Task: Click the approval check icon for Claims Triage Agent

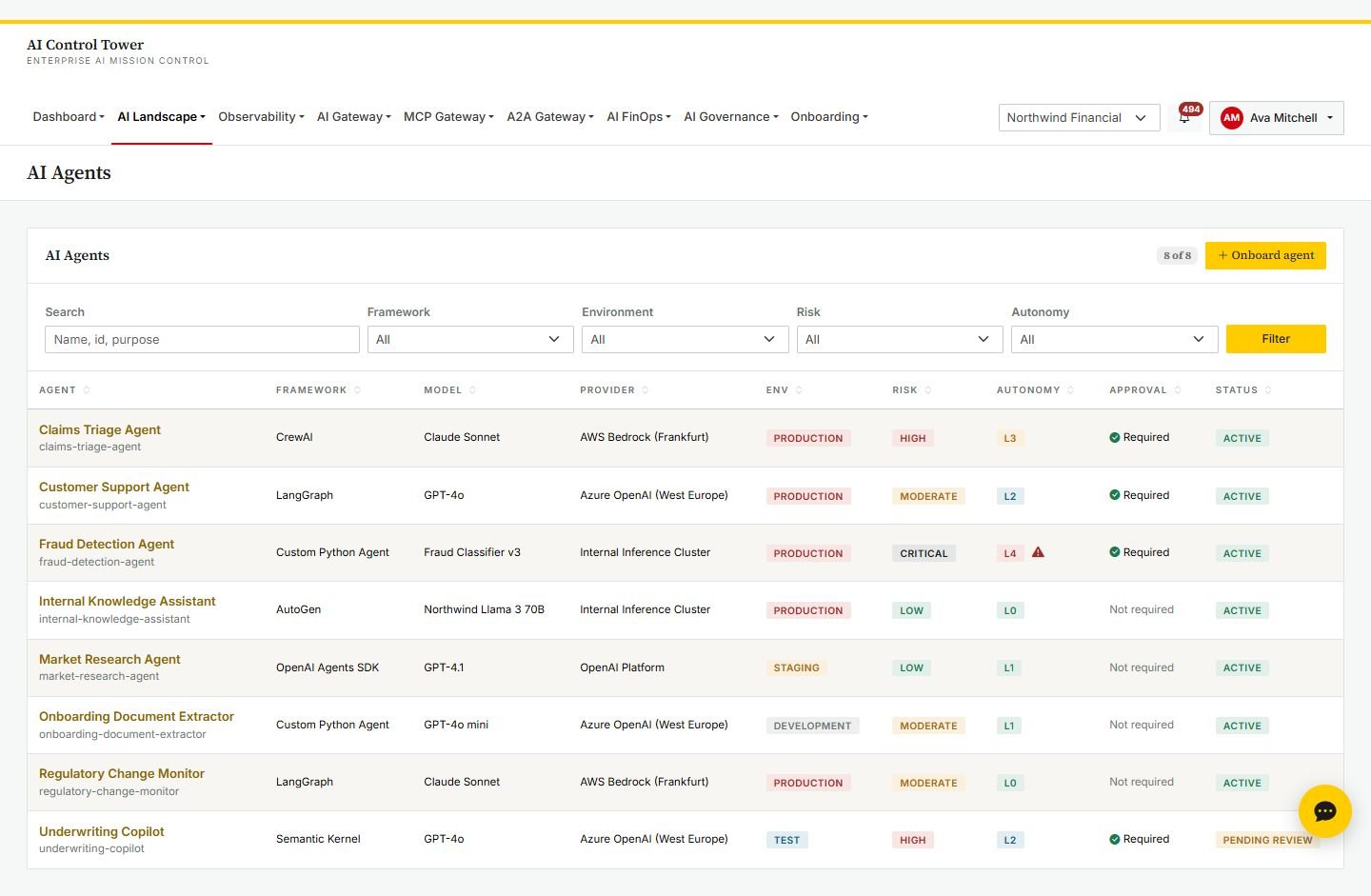Action: (x=1115, y=438)
